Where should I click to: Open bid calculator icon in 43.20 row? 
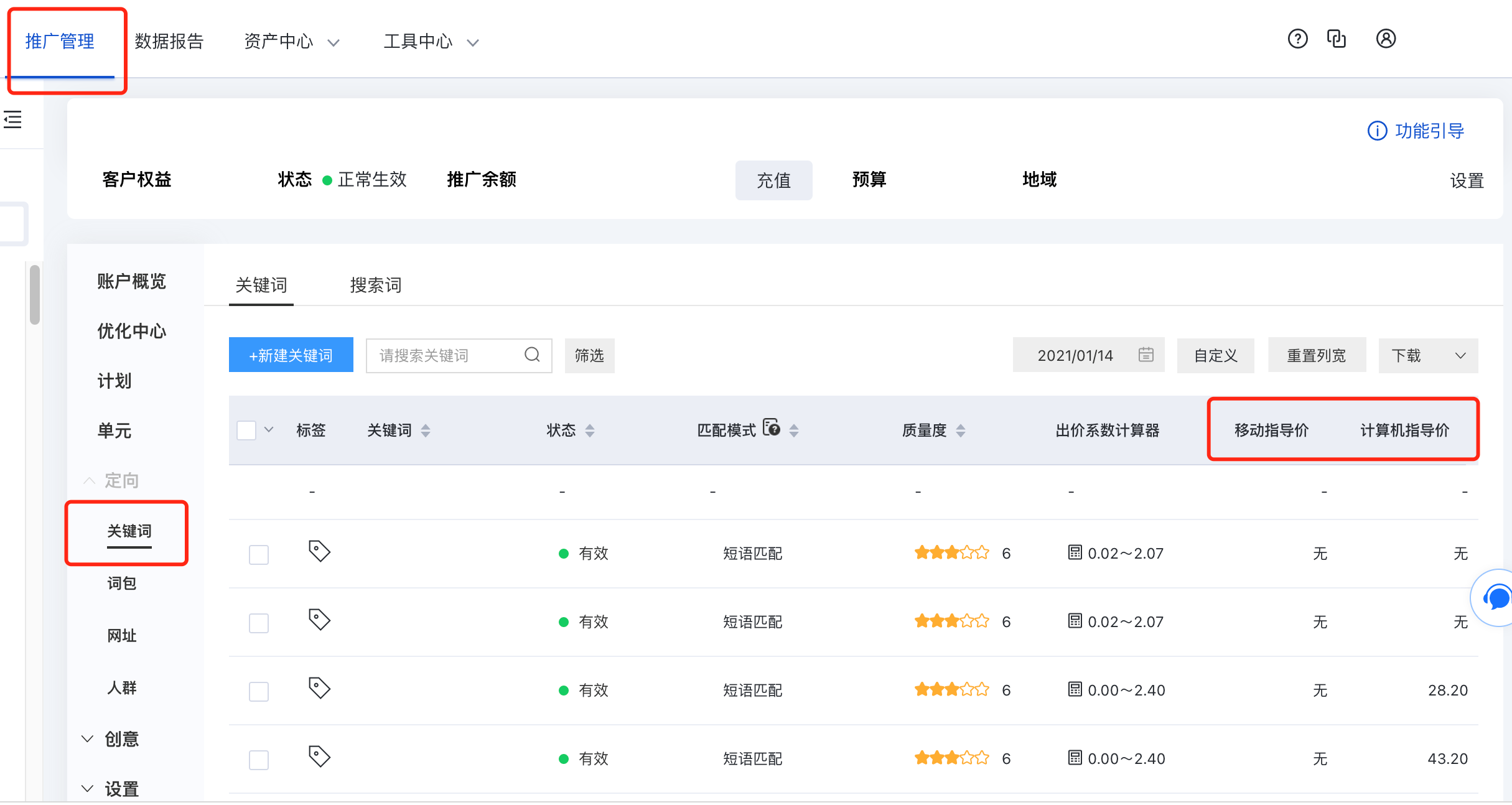point(1075,757)
